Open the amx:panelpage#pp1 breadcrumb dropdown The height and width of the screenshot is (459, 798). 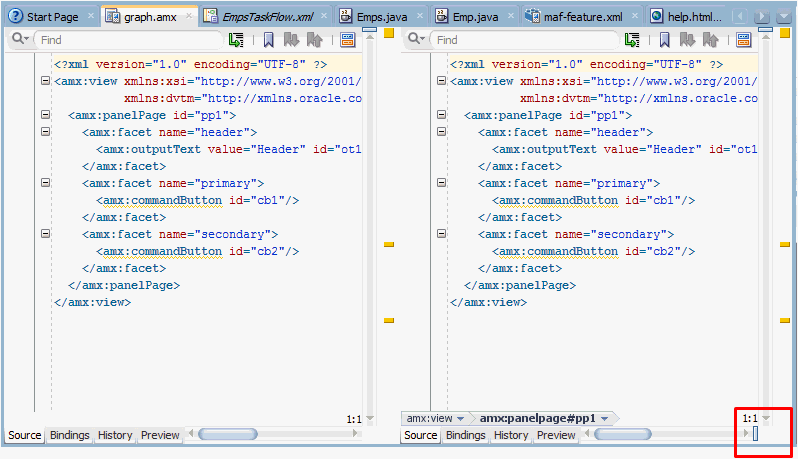(x=605, y=419)
